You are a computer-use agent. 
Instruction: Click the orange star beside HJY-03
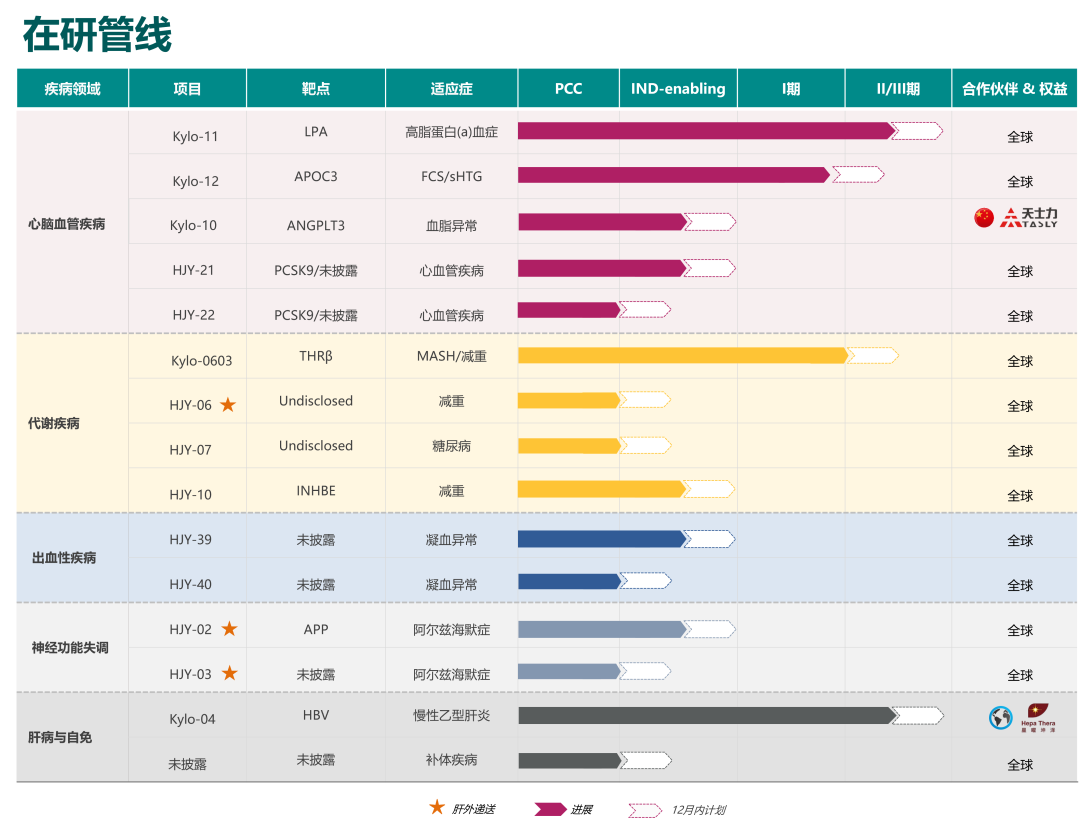pos(229,674)
